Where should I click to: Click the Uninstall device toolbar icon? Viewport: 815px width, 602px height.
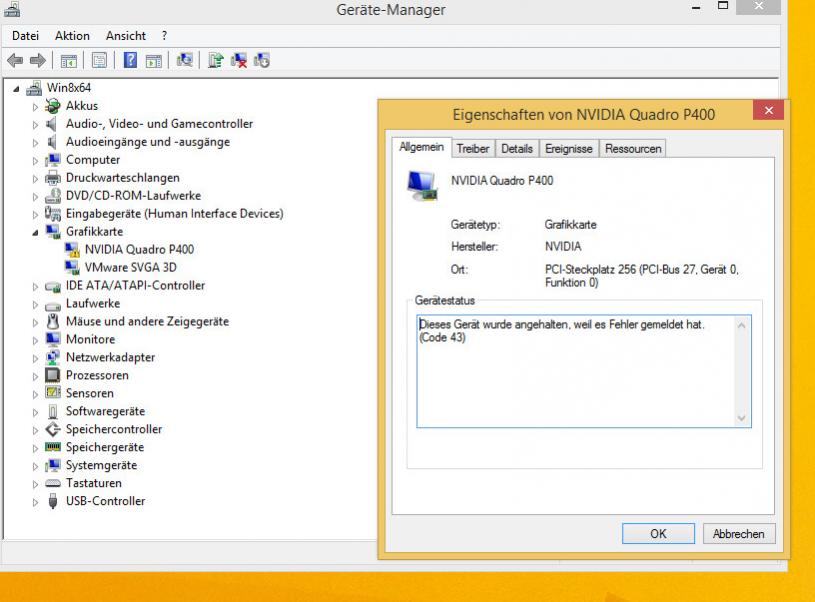click(239, 60)
